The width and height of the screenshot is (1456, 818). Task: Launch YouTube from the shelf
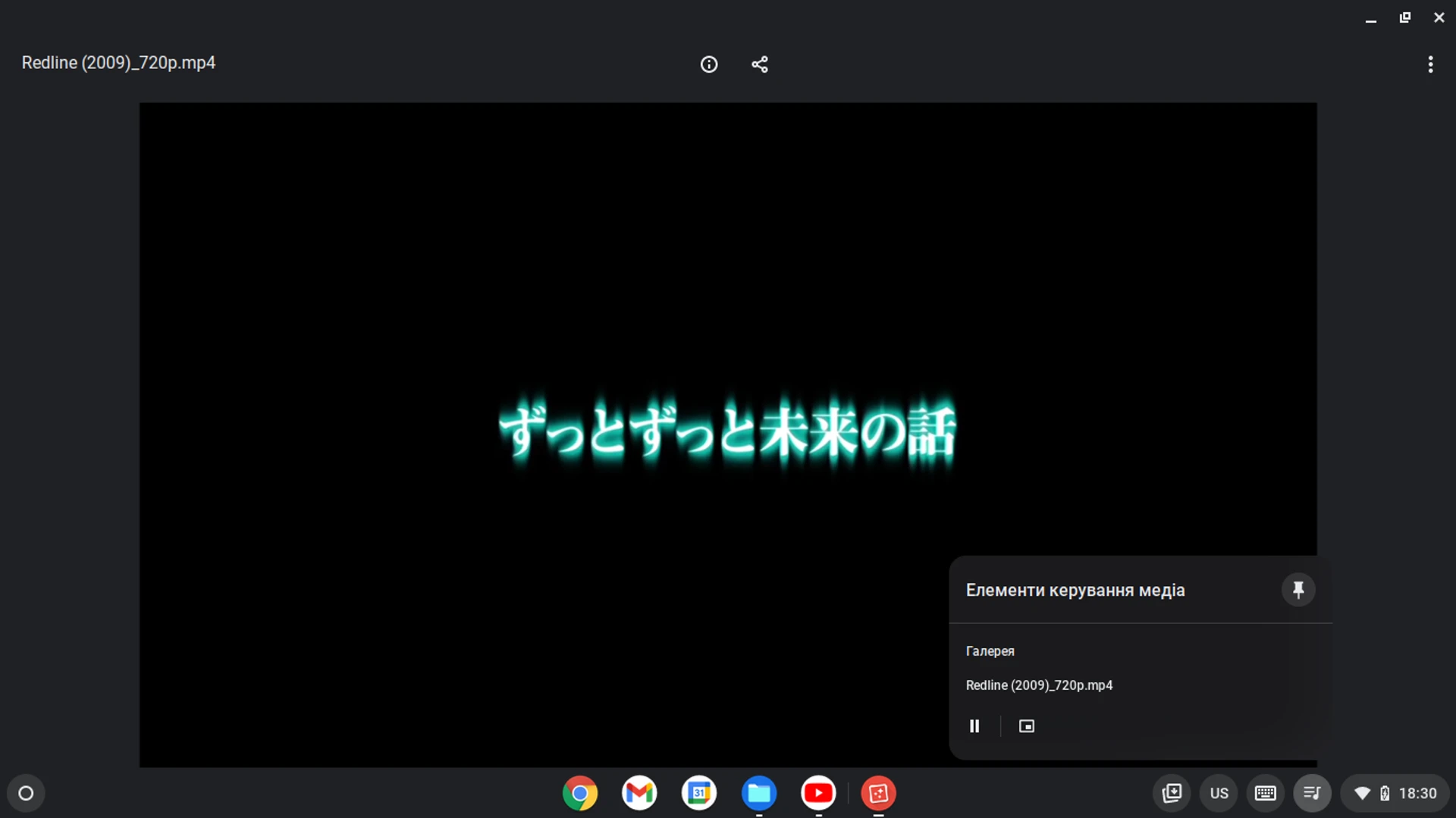[819, 793]
